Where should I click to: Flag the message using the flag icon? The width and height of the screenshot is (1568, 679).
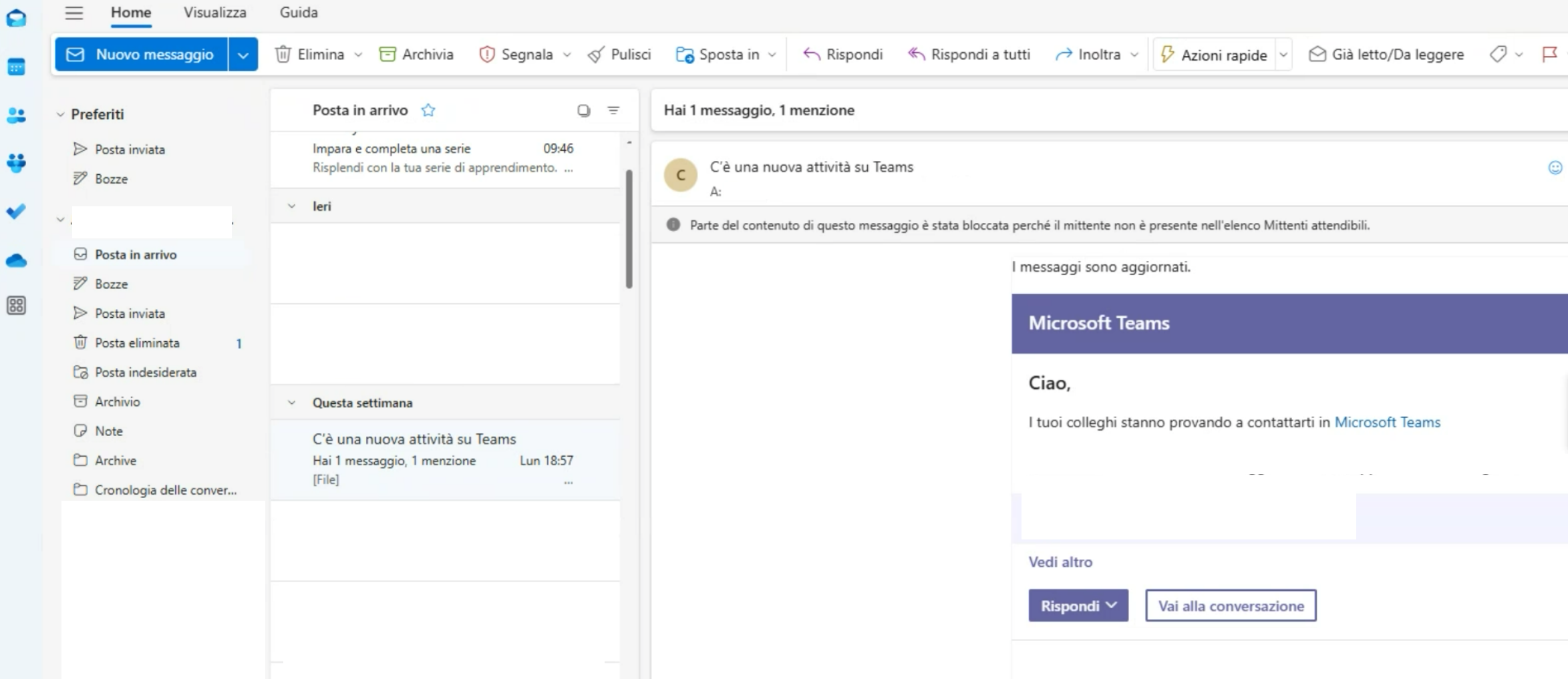pyautogui.click(x=1549, y=54)
